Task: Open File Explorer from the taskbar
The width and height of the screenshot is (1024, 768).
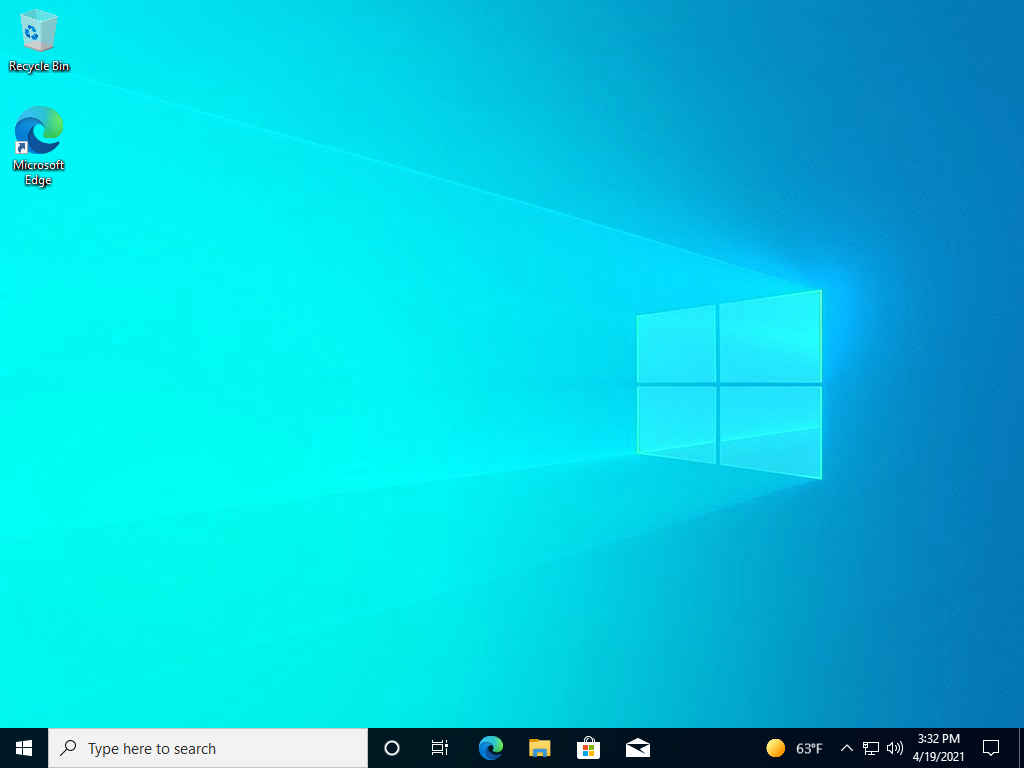Action: click(539, 747)
